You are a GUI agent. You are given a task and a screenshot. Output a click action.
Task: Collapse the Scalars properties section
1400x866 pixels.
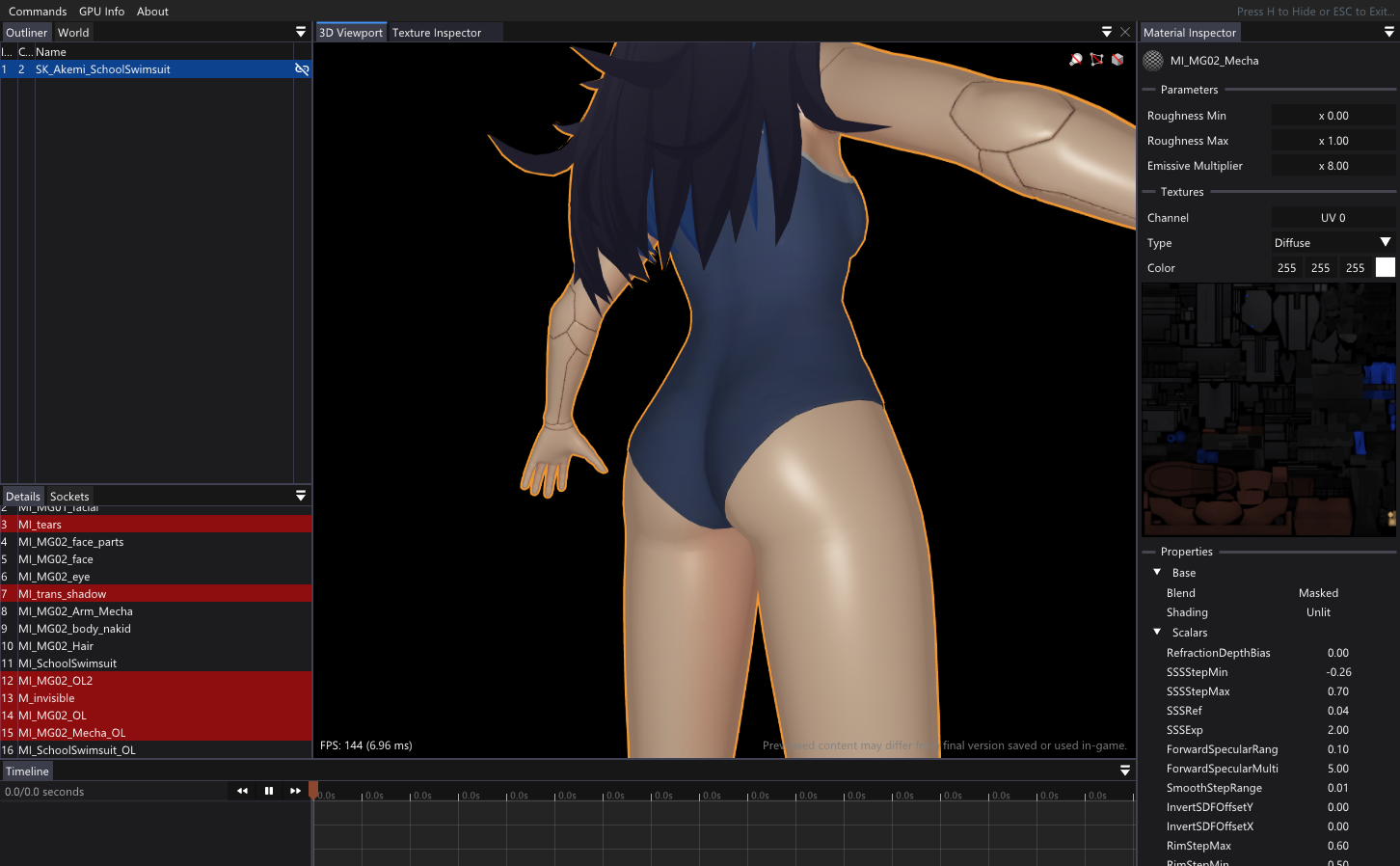point(1157,633)
